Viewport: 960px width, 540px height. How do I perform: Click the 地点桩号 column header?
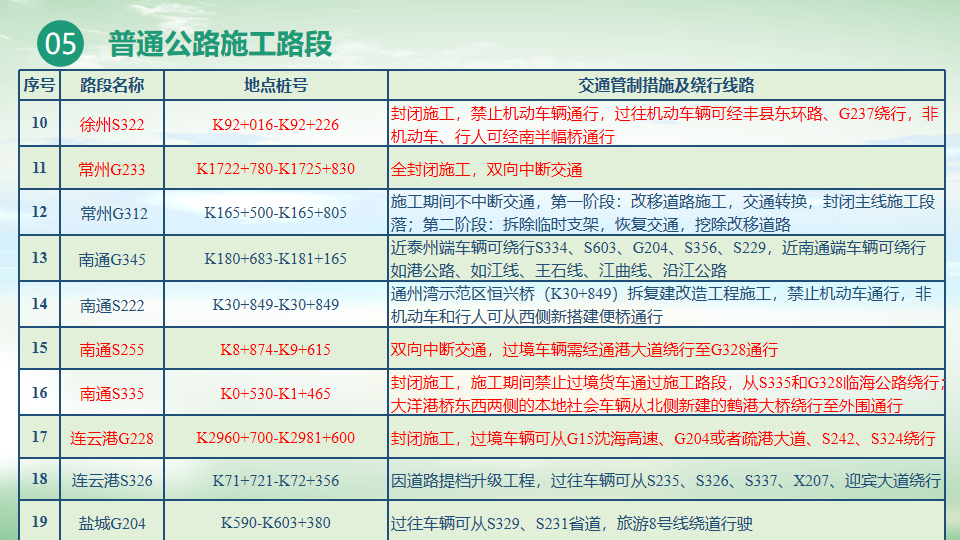point(276,85)
